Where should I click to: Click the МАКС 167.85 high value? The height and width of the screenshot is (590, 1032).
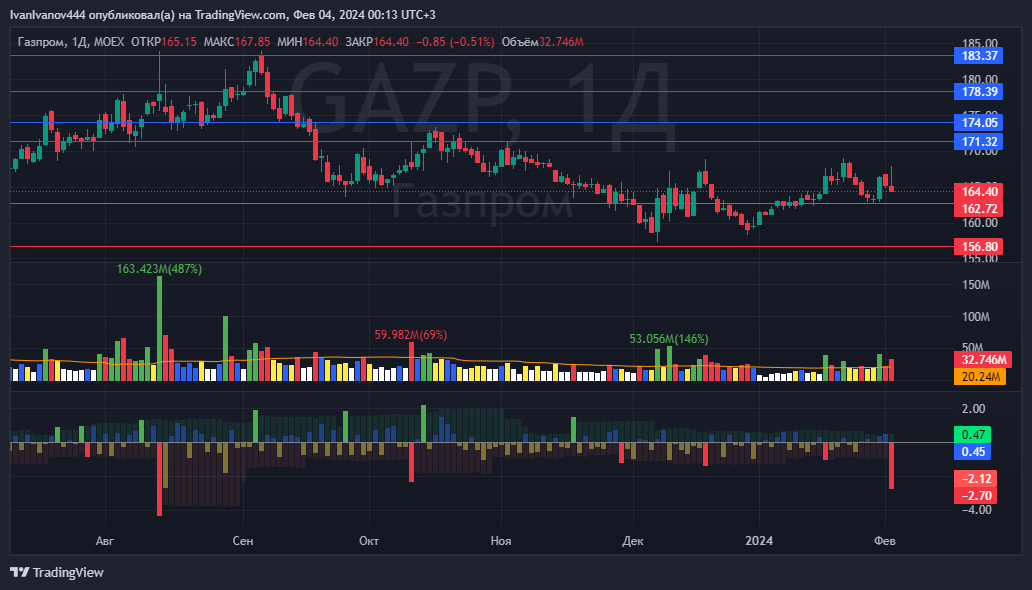point(237,41)
